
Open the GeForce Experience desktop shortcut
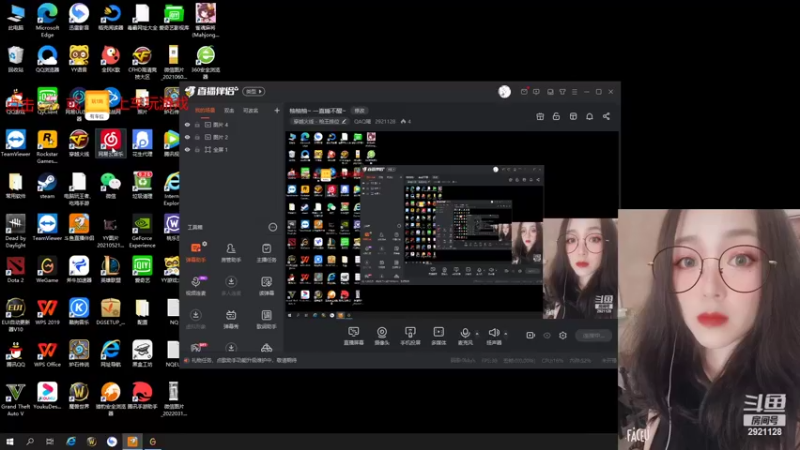point(142,231)
